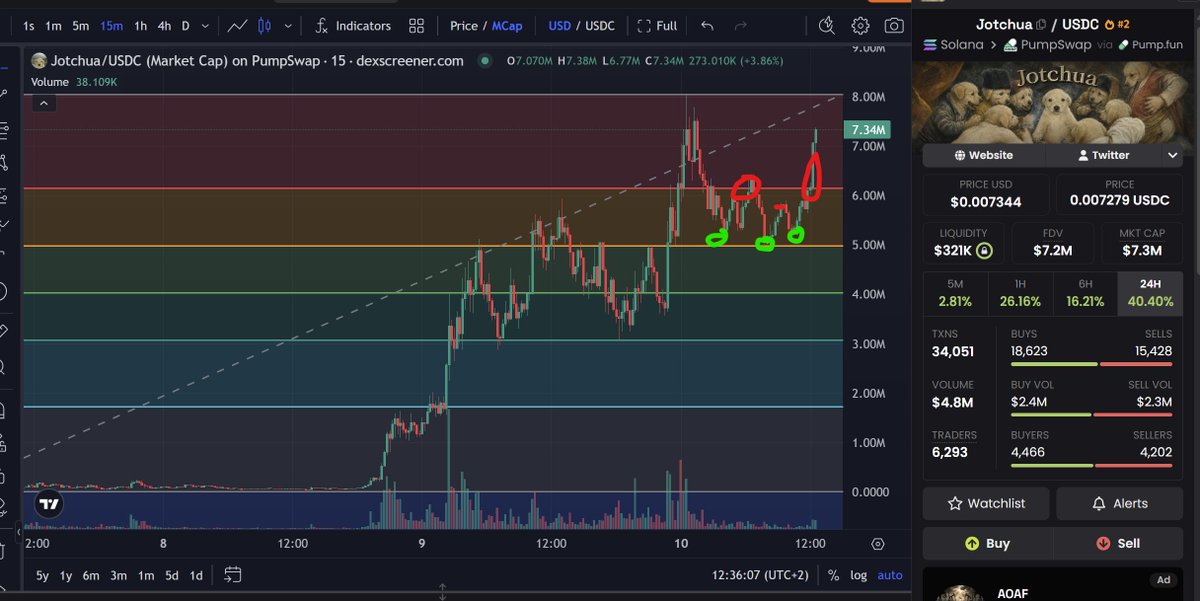Click the AOAF ad entry
The image size is (1200, 601).
point(1054,586)
